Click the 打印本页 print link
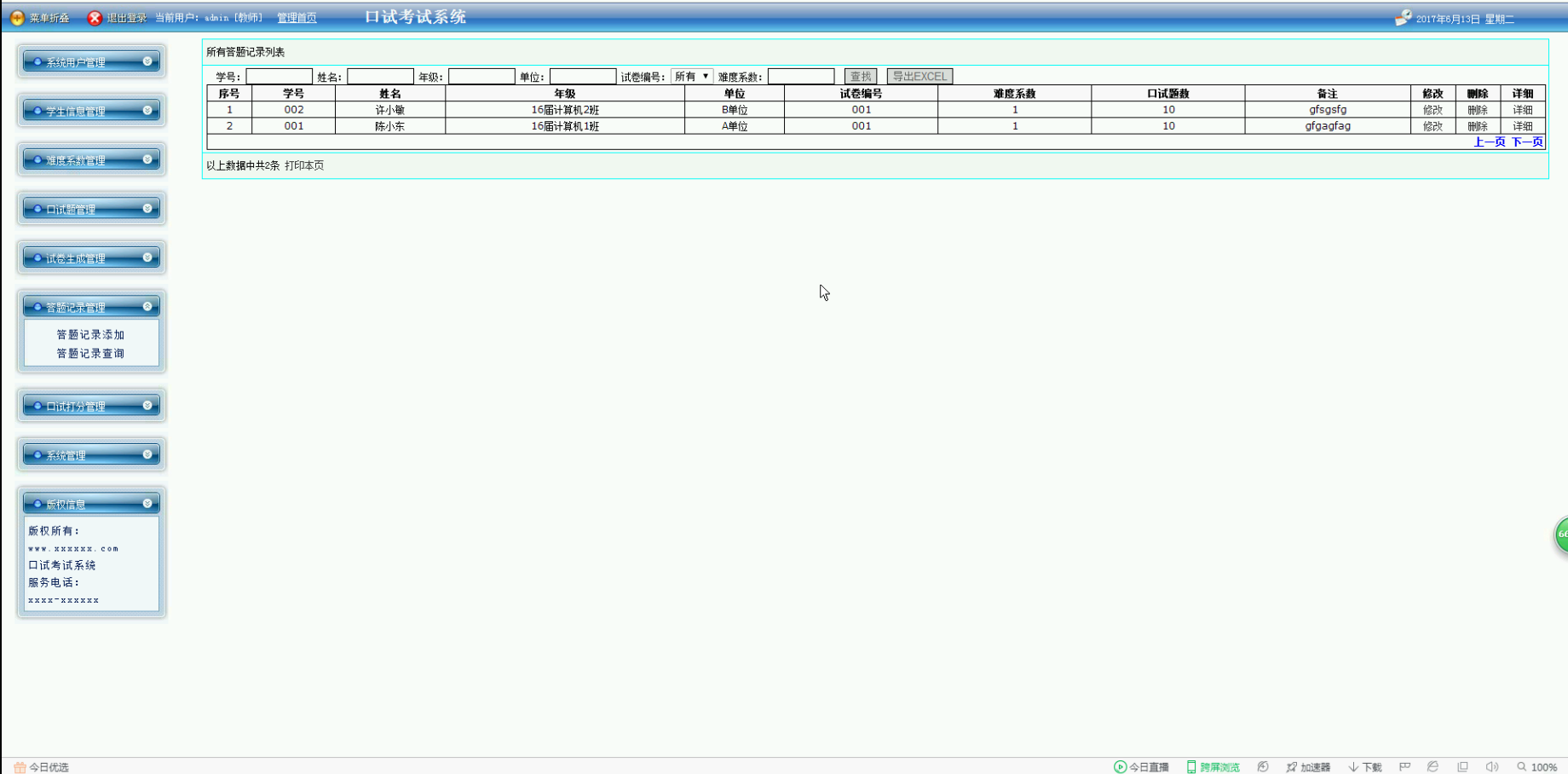 click(304, 165)
